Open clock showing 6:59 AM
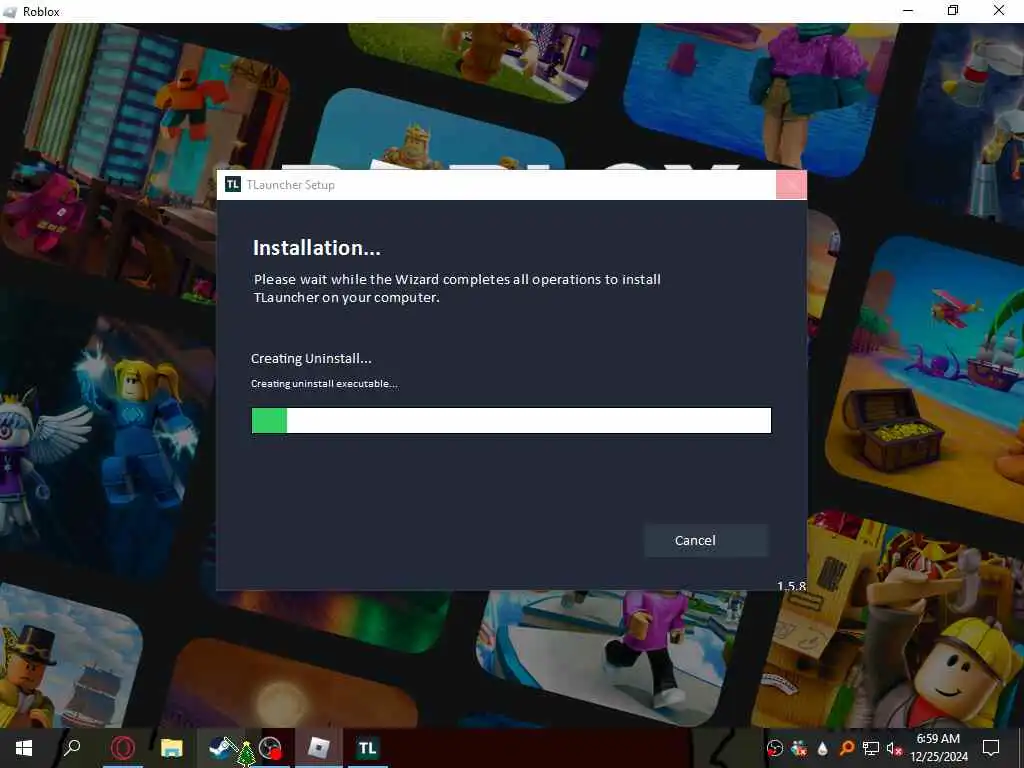 tap(938, 748)
